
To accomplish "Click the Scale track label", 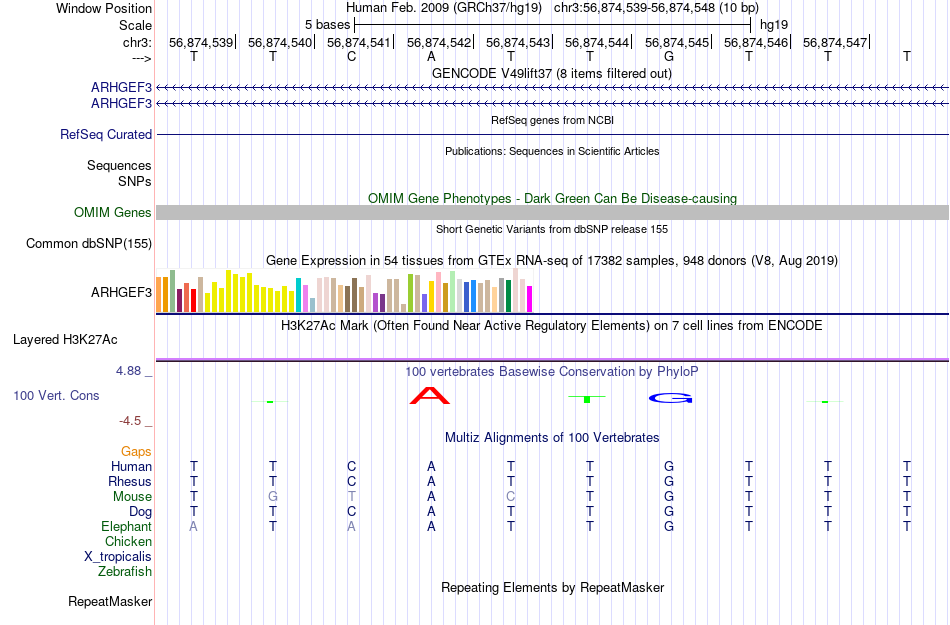I will tap(135, 25).
